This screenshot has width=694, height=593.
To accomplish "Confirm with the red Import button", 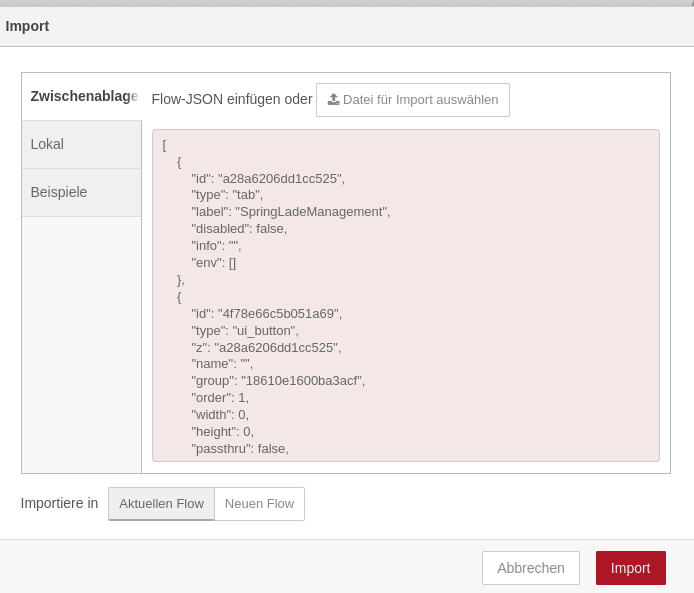I will (x=631, y=568).
